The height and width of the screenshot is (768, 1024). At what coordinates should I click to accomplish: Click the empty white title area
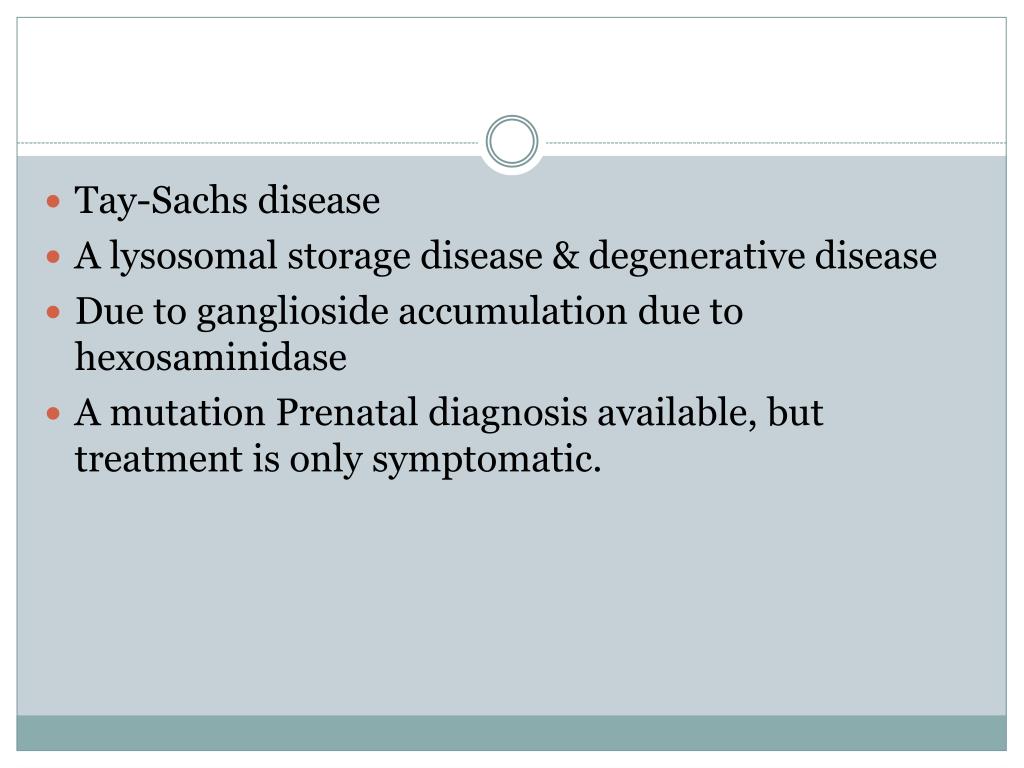pyautogui.click(x=511, y=72)
